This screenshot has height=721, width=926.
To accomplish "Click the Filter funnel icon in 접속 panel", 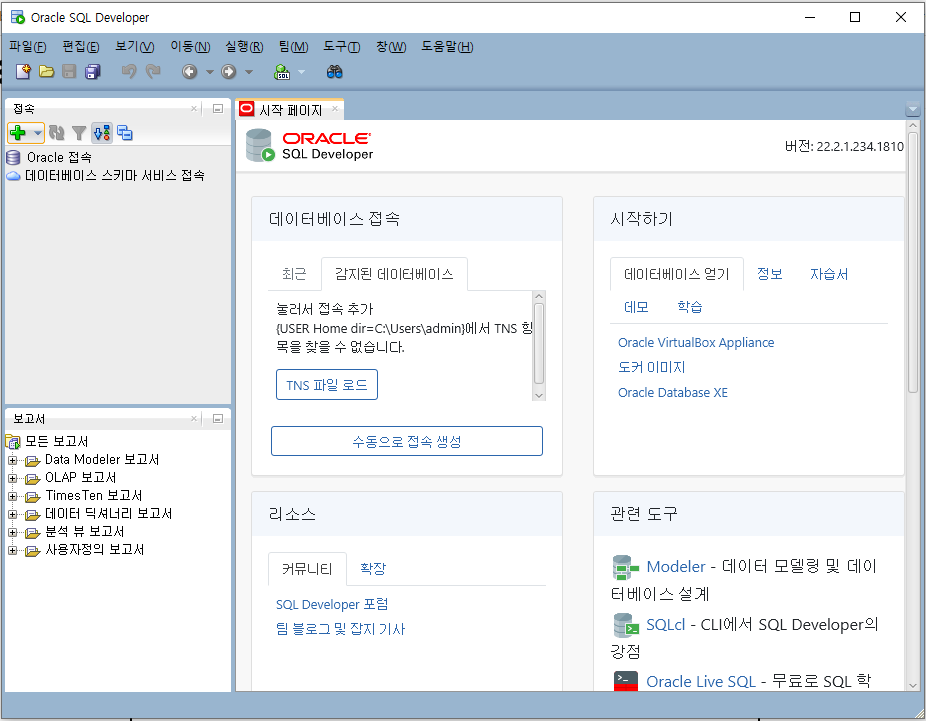I will click(79, 133).
